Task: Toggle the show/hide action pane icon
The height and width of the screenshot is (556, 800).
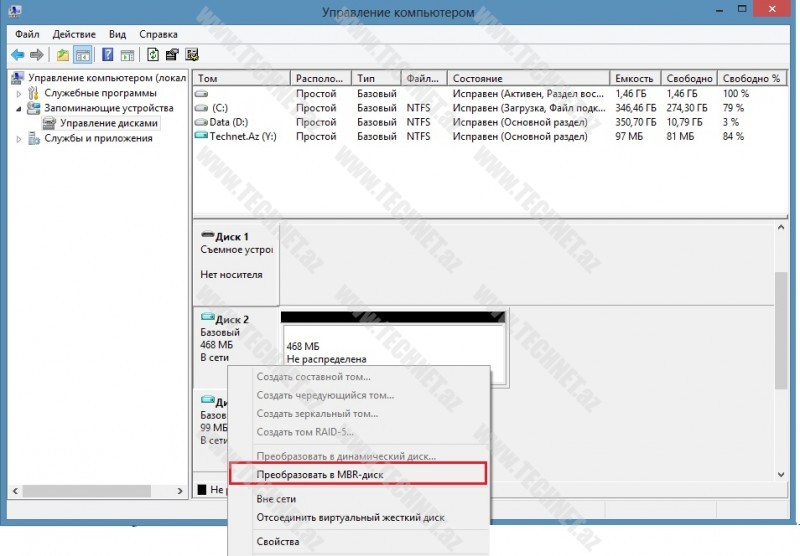Action: pyautogui.click(x=127, y=55)
